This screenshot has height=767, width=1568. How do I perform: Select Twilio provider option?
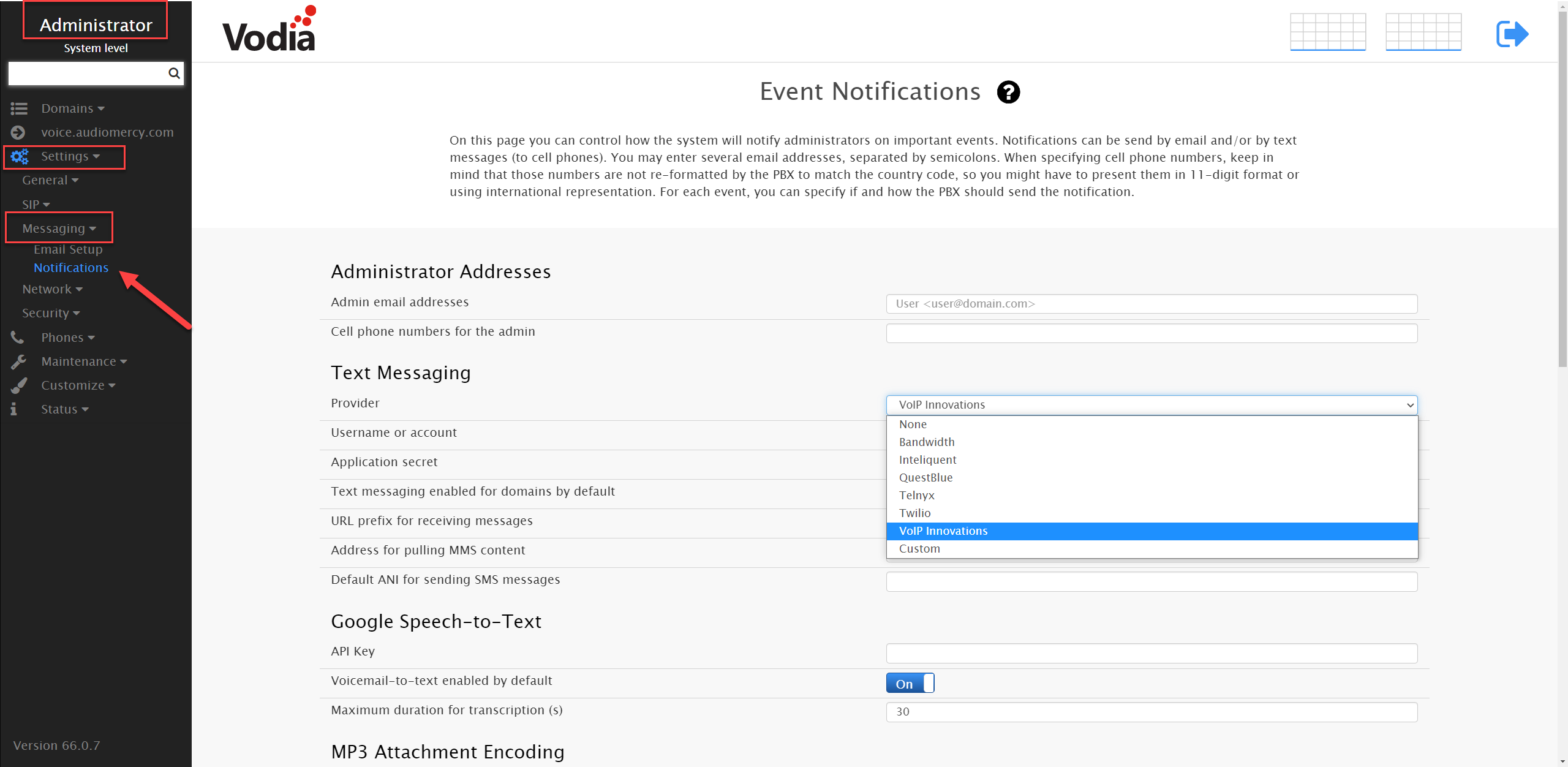click(1152, 513)
